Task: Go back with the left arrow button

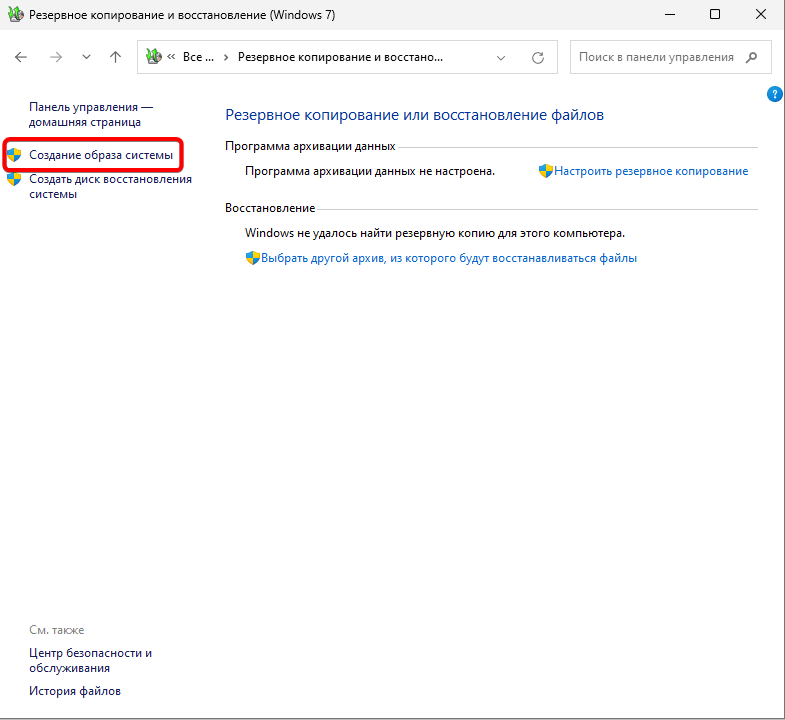Action: tap(21, 57)
